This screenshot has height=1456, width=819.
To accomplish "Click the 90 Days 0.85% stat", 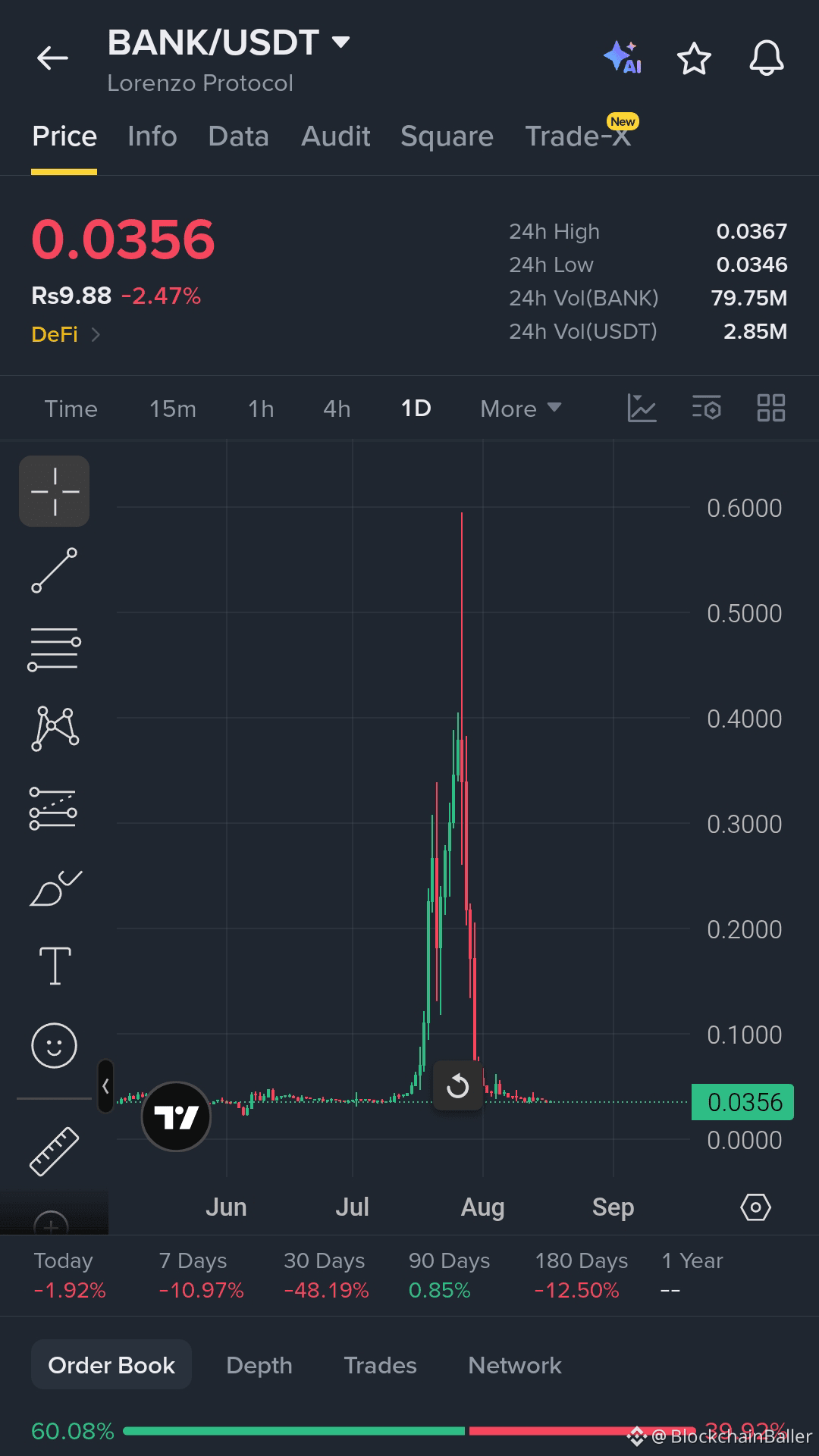I will [x=449, y=1275].
